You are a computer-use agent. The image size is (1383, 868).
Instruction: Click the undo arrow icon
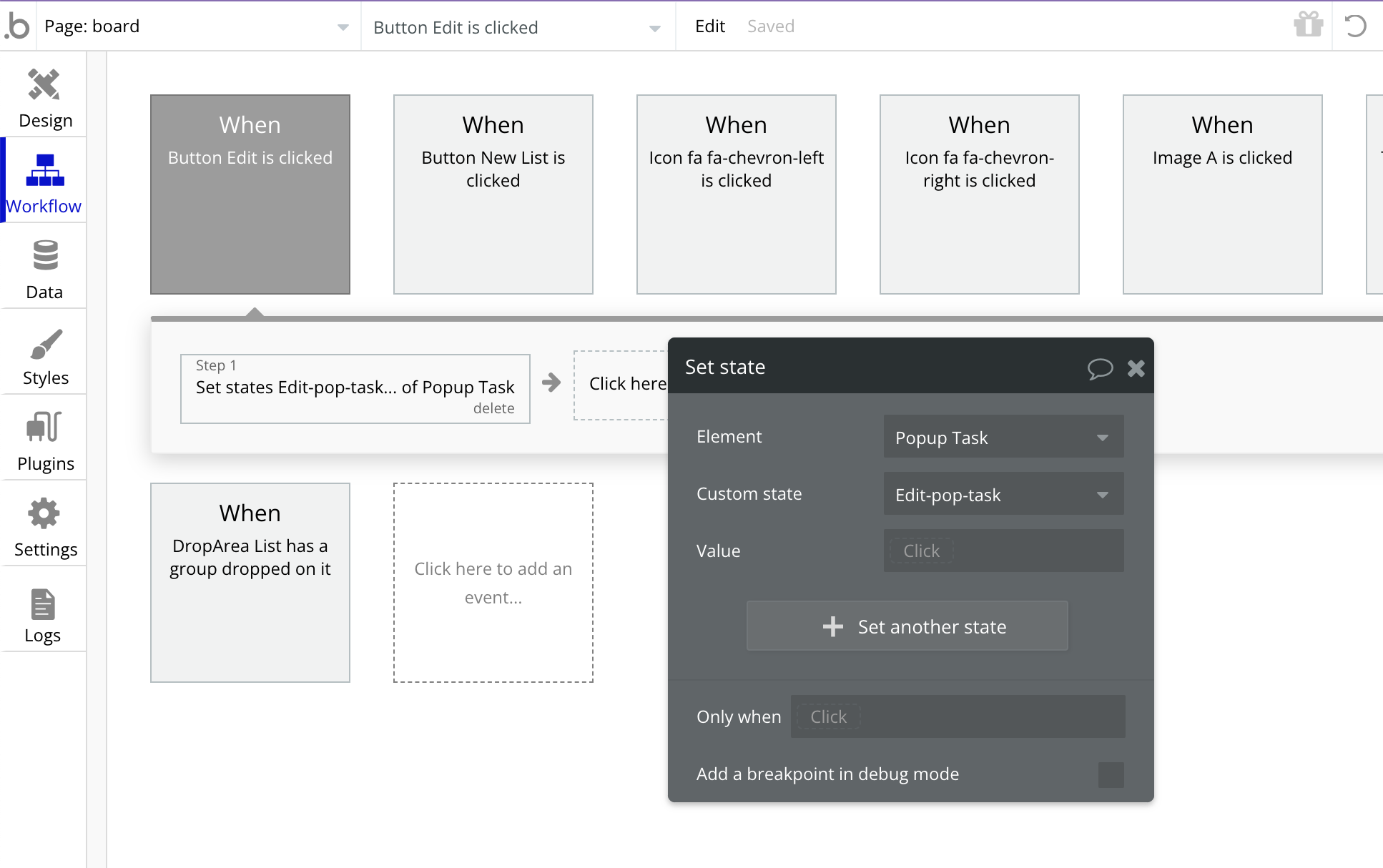point(1355,26)
